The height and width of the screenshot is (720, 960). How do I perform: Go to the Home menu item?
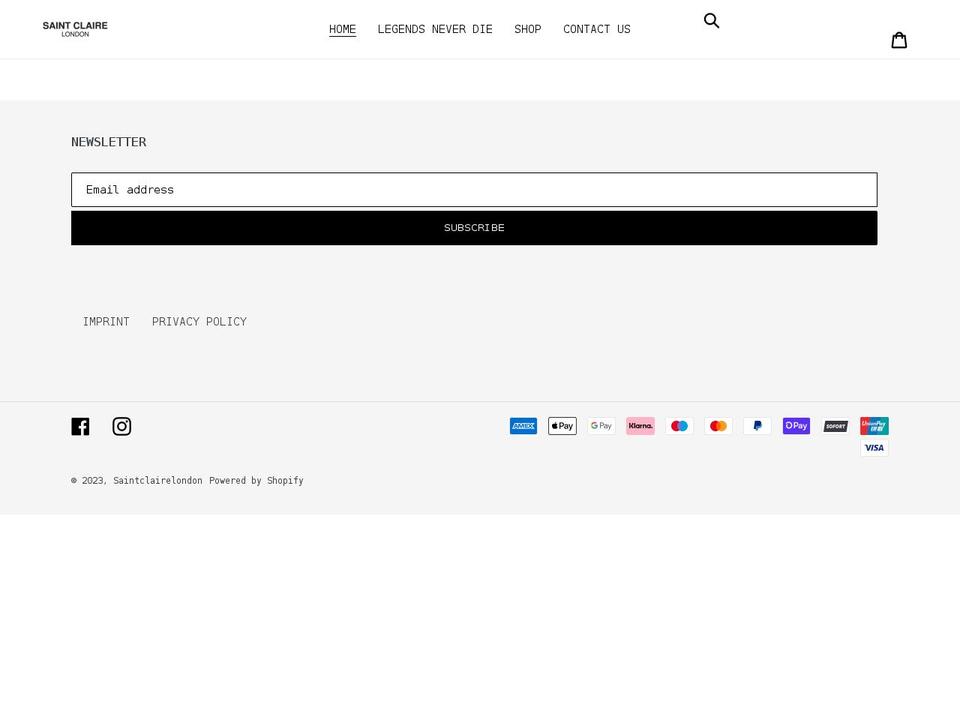pos(342,29)
